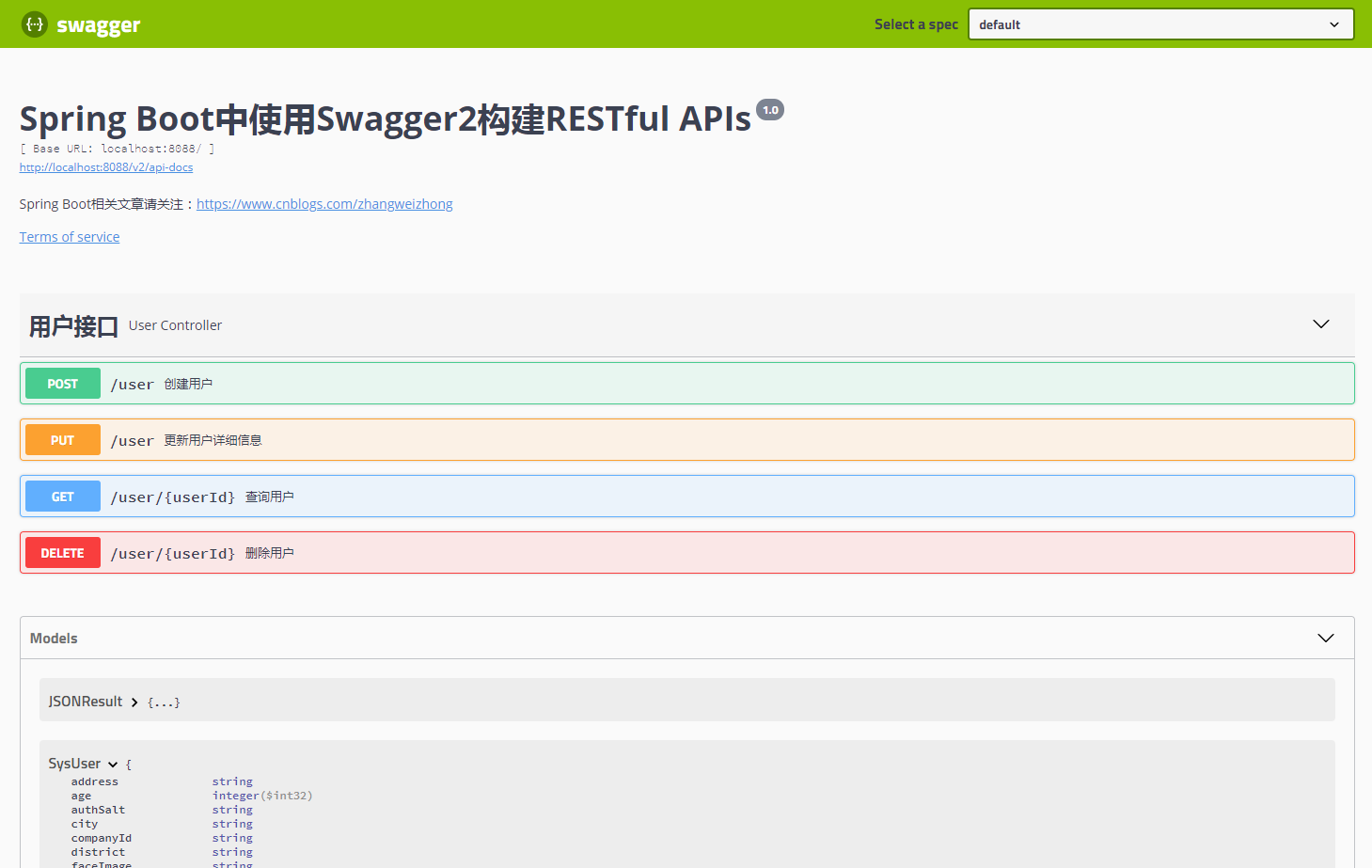Expand the GET /user/{userId} 查询用户 operation
Image resolution: width=1372 pixels, height=868 pixels.
[x=687, y=497]
